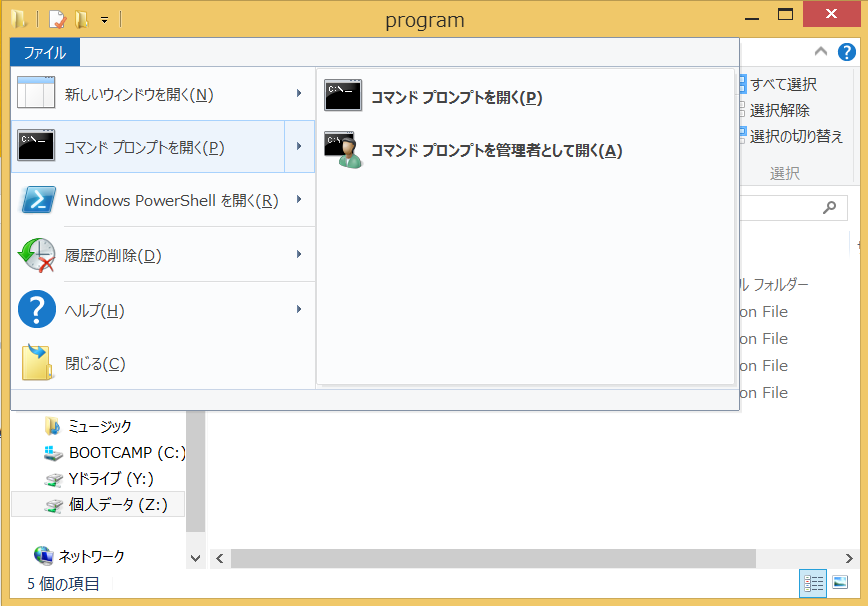The image size is (868, 606).
Task: Click the ミュージック tree label
Action: [100, 426]
